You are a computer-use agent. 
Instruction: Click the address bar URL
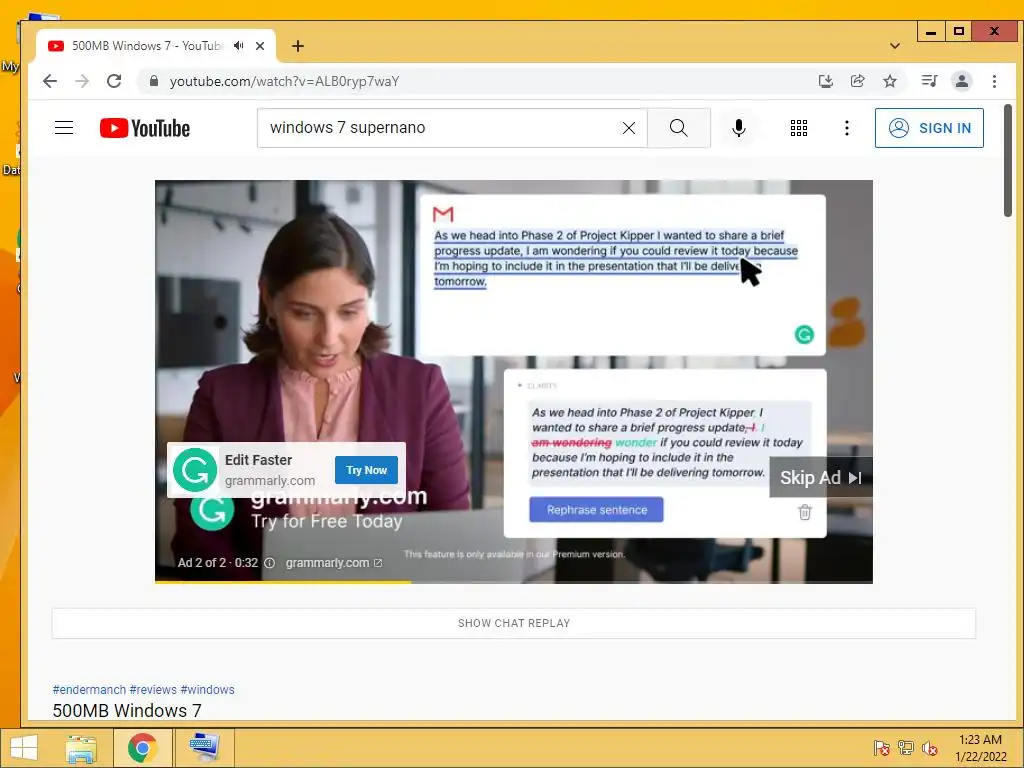[x=284, y=81]
